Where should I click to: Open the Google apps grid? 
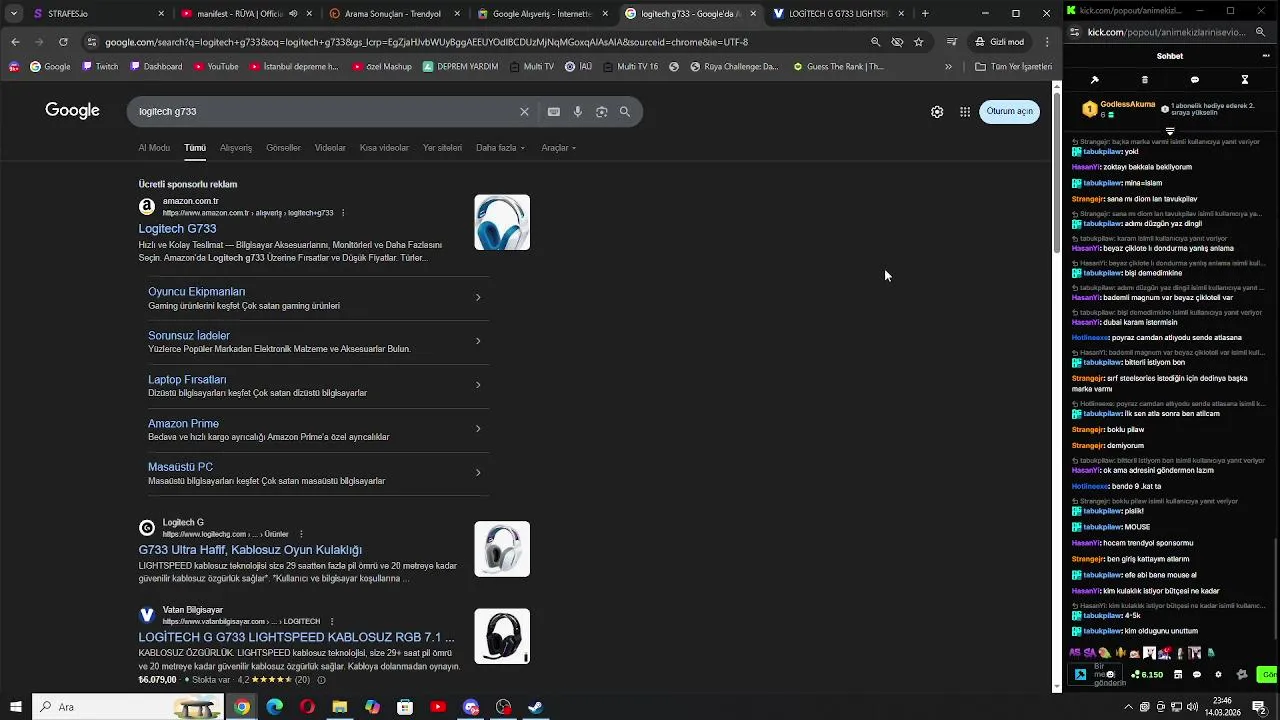point(965,112)
